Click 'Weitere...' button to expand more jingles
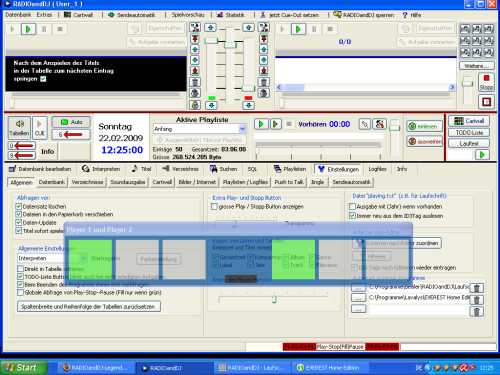500x375 pixels. tap(474, 66)
